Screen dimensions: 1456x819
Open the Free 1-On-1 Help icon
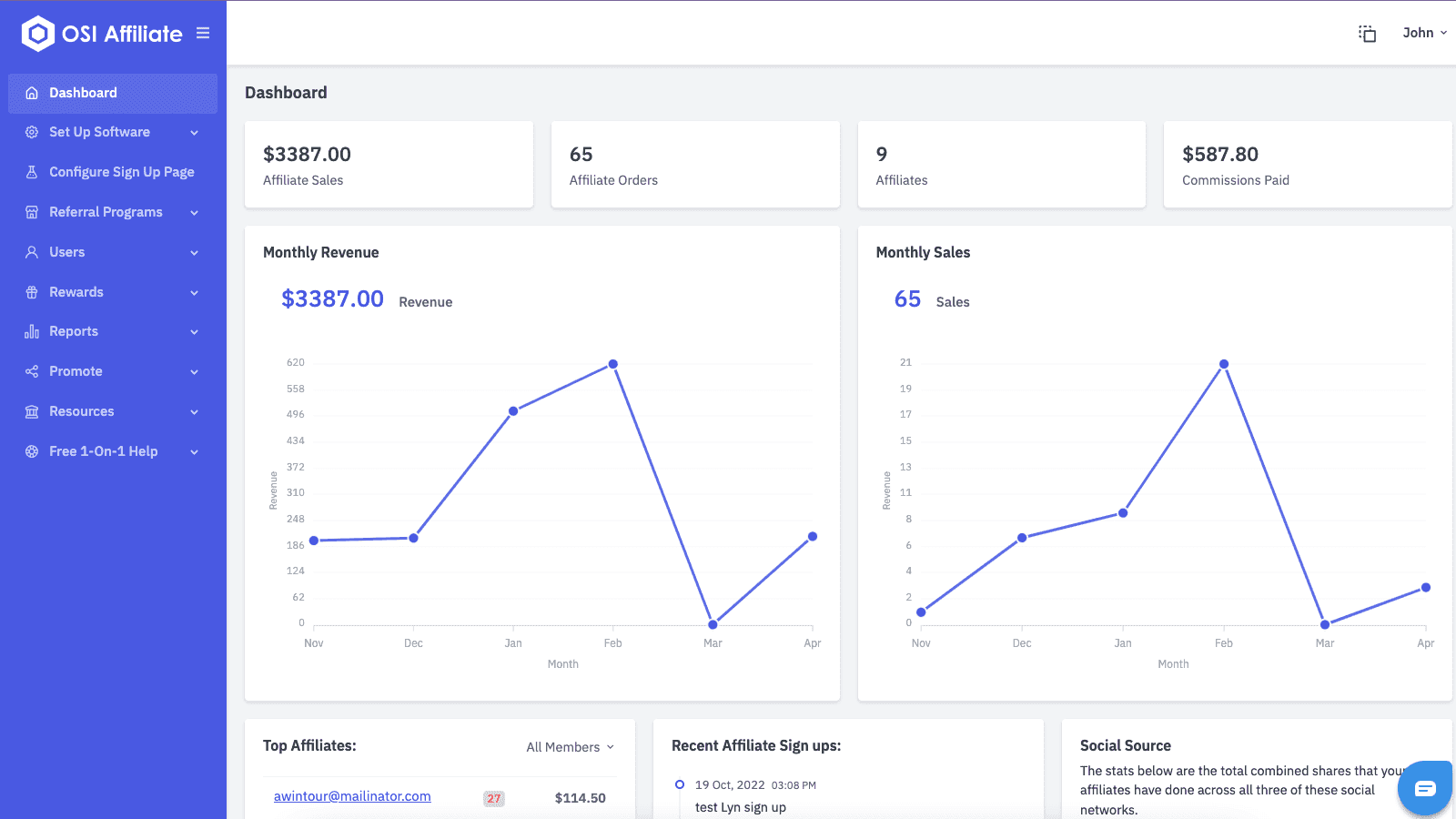31,451
